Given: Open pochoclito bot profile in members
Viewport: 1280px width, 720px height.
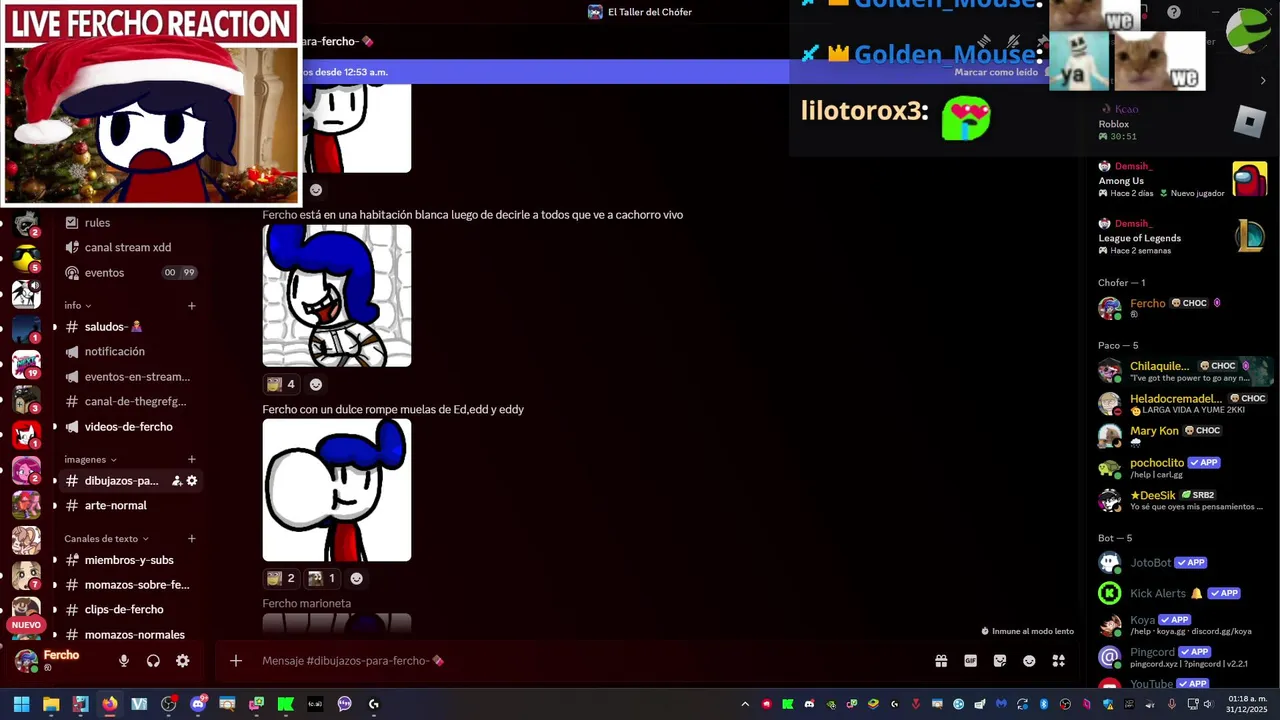Looking at the screenshot, I should click(x=1182, y=468).
